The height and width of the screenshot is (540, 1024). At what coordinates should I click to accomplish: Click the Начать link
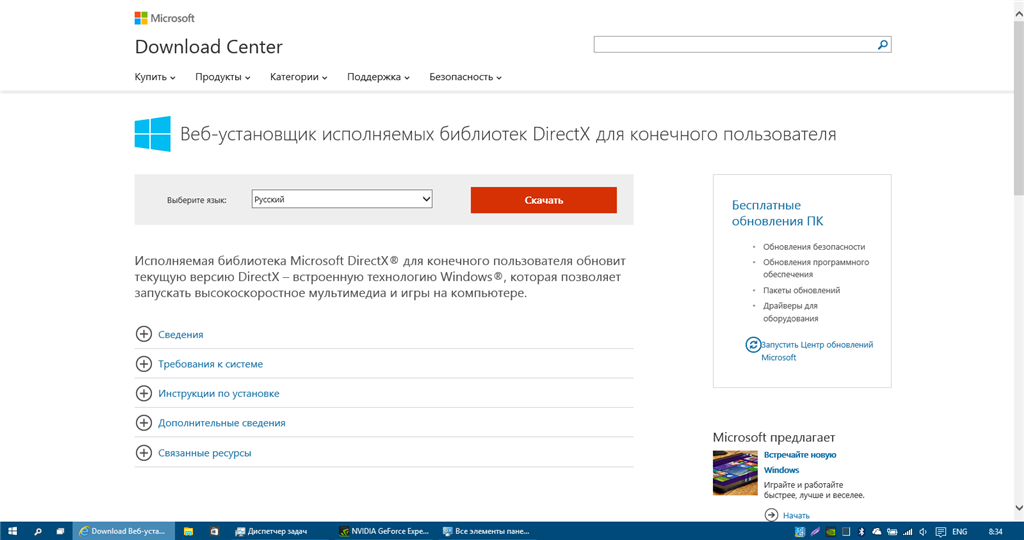point(796,516)
